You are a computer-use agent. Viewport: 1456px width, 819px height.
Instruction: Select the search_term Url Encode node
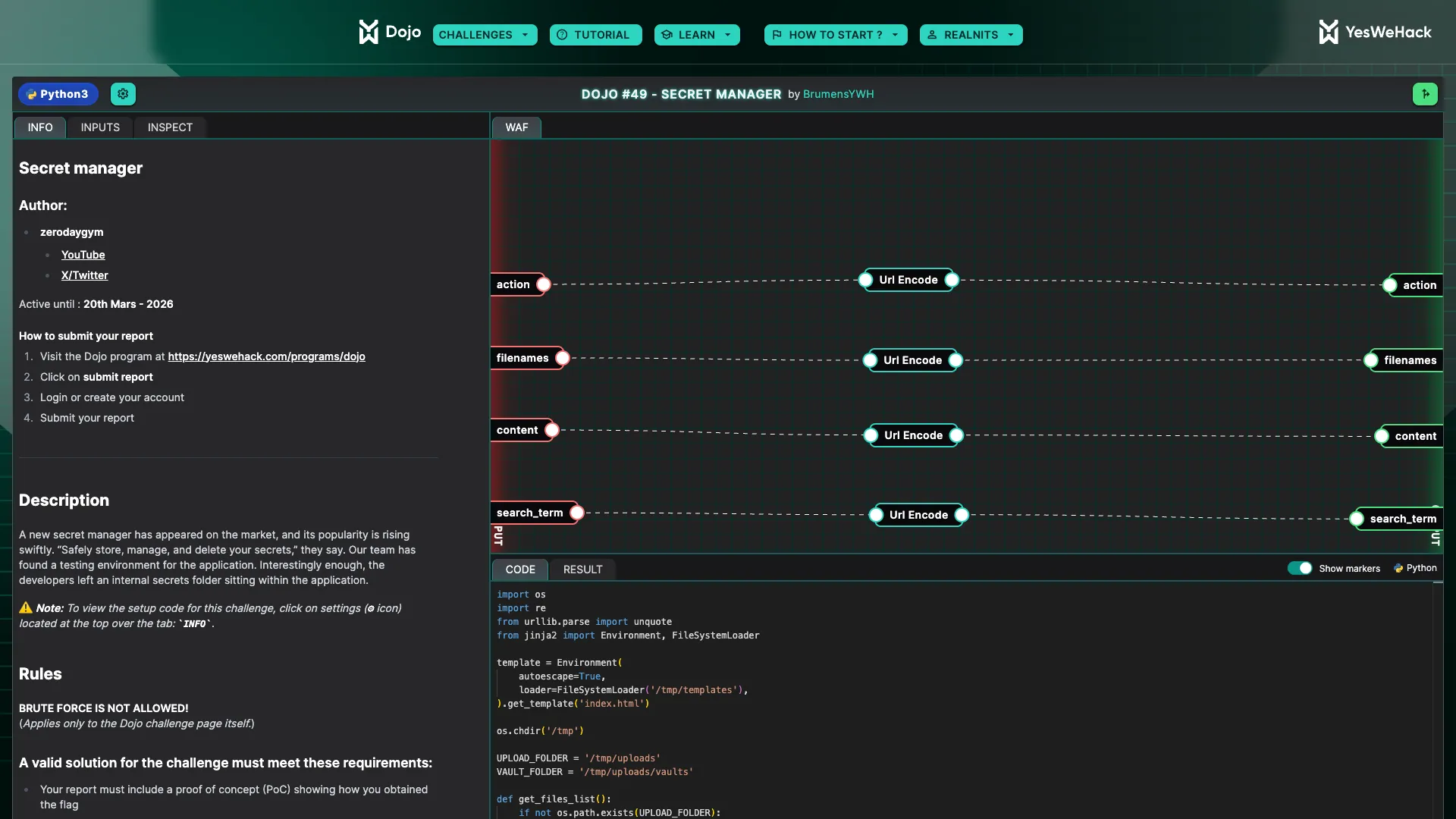(918, 515)
